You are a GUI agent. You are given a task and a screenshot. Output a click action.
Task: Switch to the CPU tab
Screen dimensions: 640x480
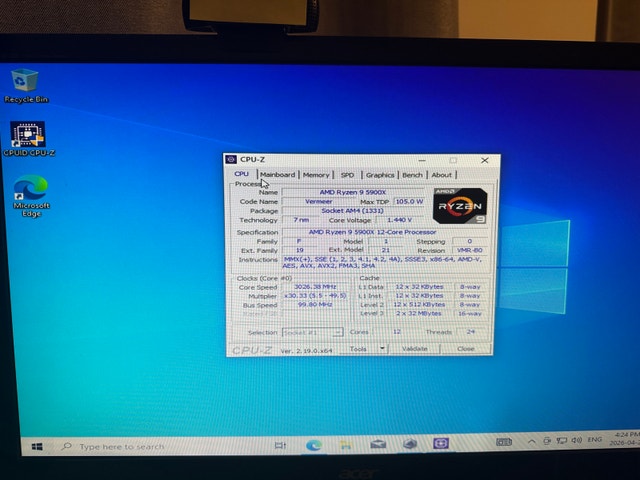pyautogui.click(x=241, y=174)
